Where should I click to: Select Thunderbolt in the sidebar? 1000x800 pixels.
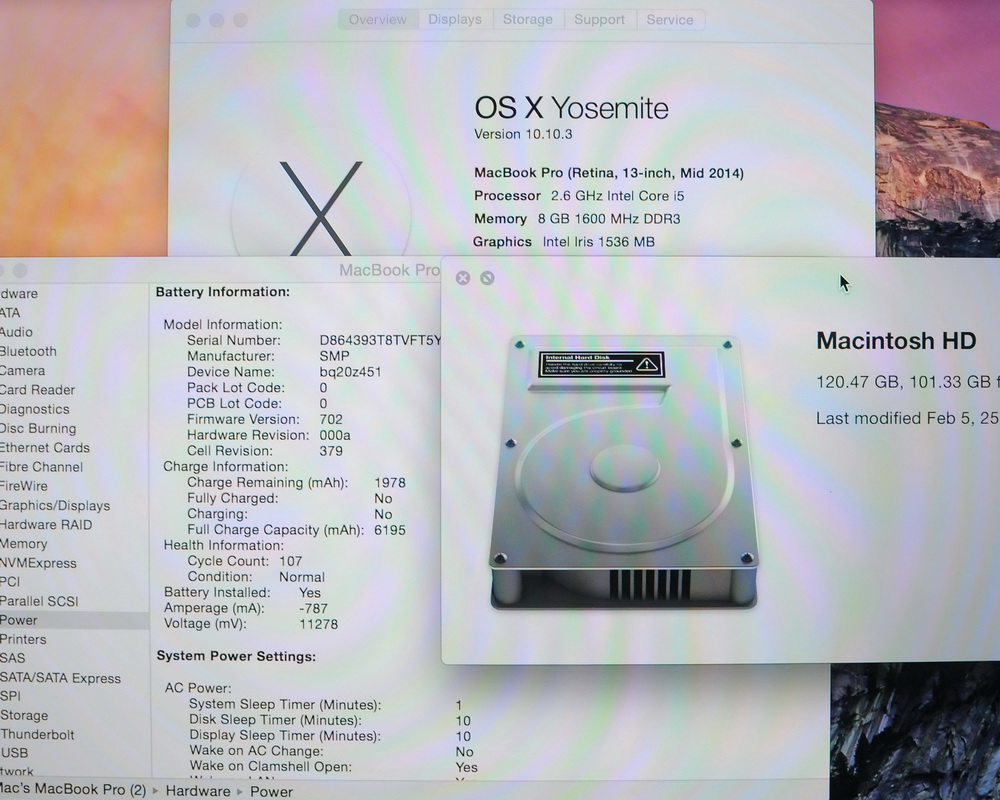pos(37,734)
